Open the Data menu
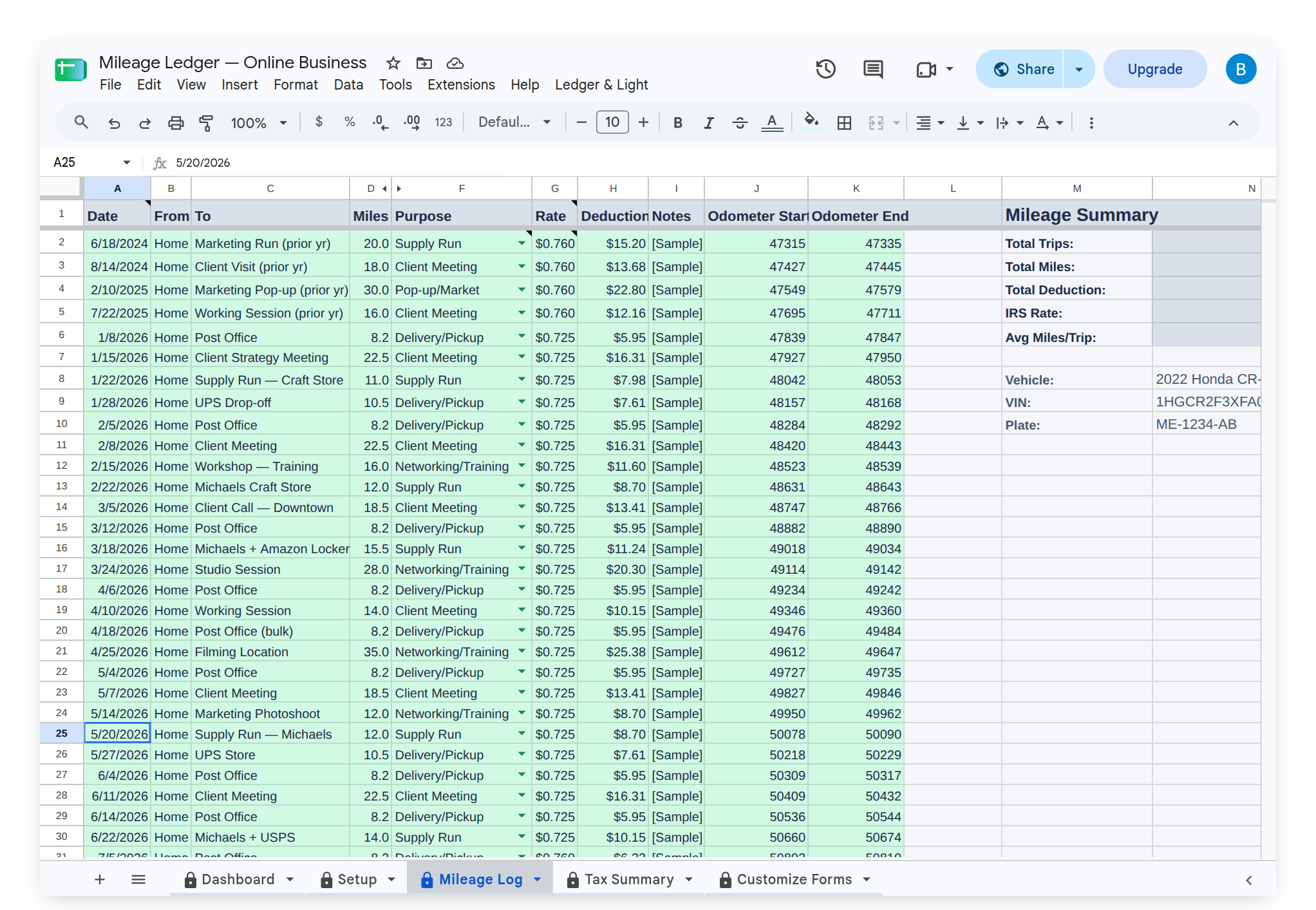This screenshot has height=910, width=1316. pos(348,85)
